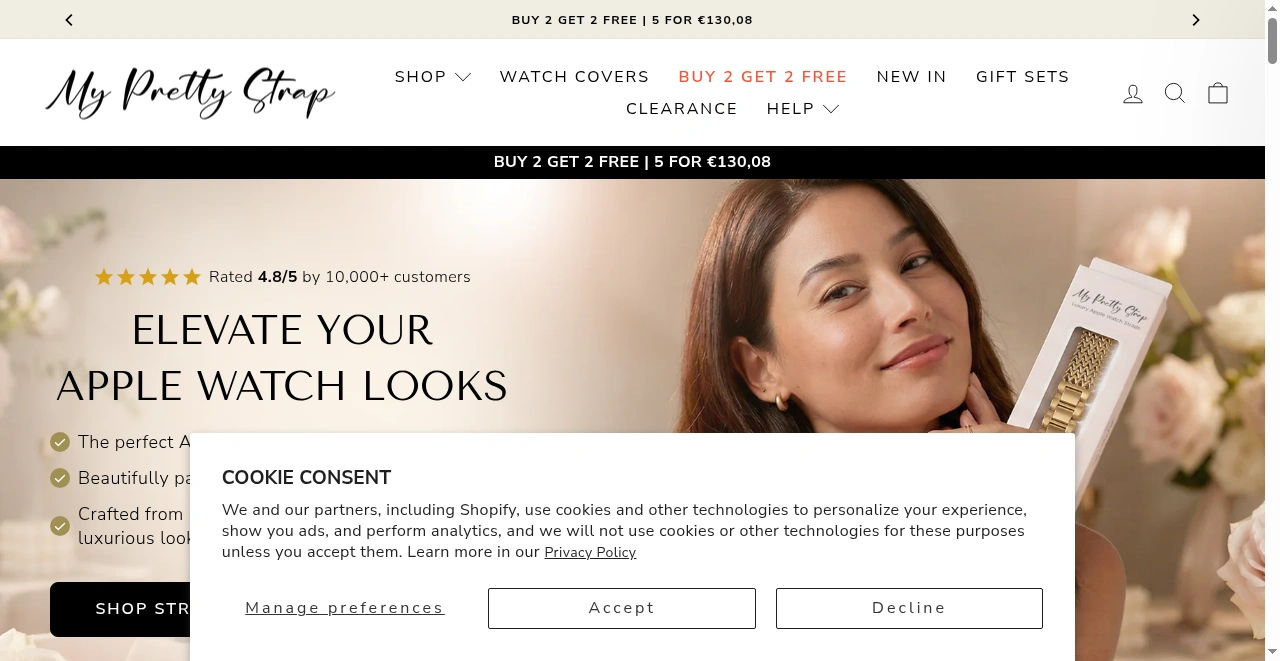Viewport: 1280px width, 661px height.
Task: Open the BUY 2 GET 2 FREE menu link
Action: pyautogui.click(x=763, y=77)
